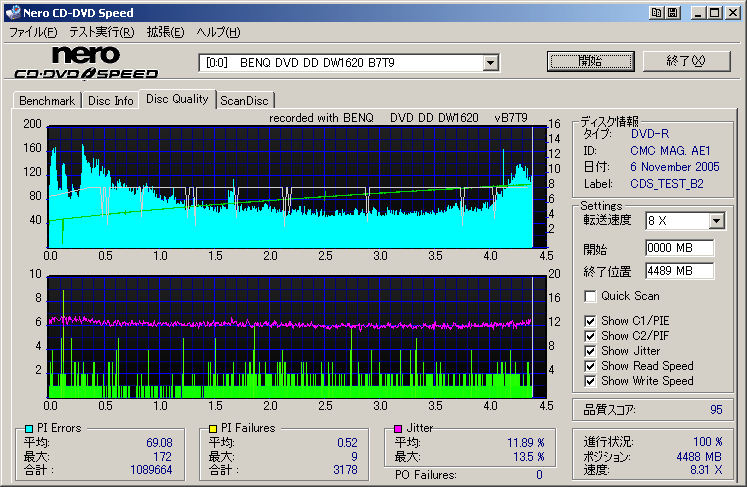Click the progress value 100 %
The width and height of the screenshot is (747, 487).
[x=707, y=442]
